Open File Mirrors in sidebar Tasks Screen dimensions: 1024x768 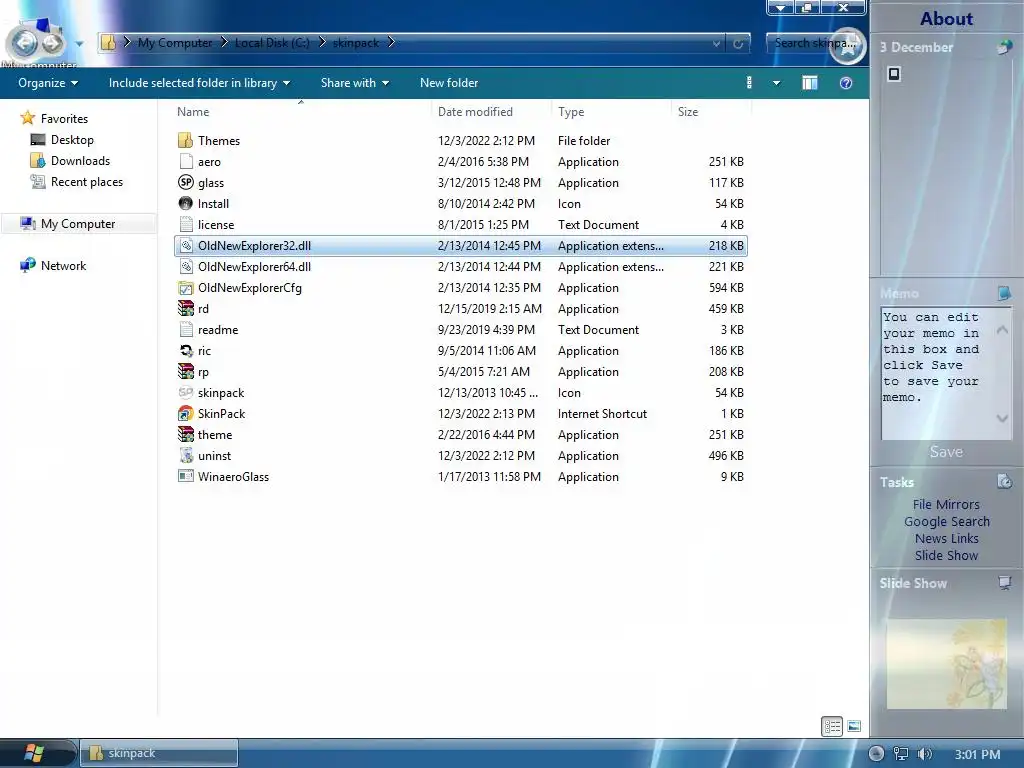(x=946, y=504)
